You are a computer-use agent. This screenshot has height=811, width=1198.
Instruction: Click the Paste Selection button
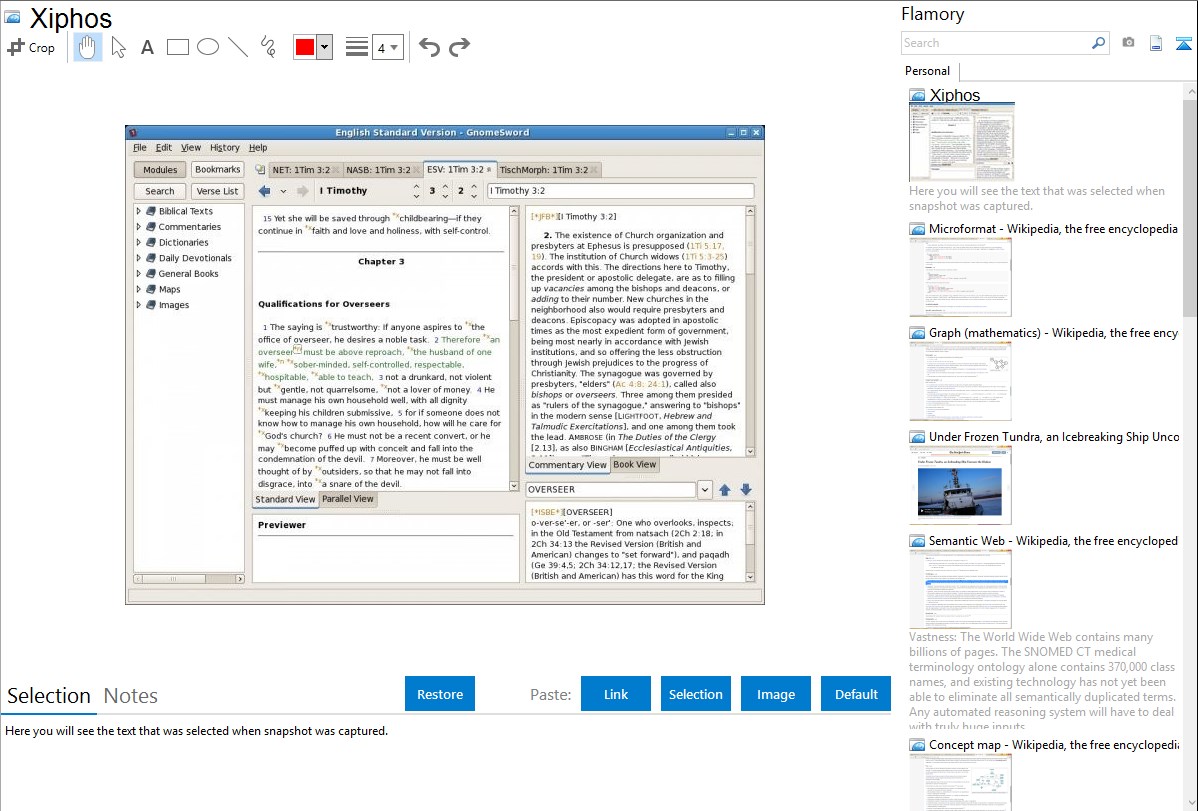pos(695,694)
